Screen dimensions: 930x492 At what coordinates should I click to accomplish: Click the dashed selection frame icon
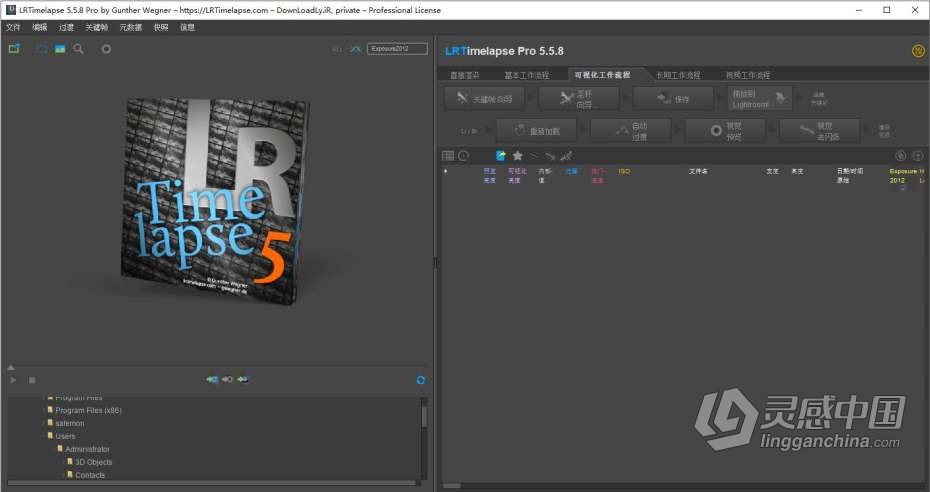pyautogui.click(x=42, y=49)
